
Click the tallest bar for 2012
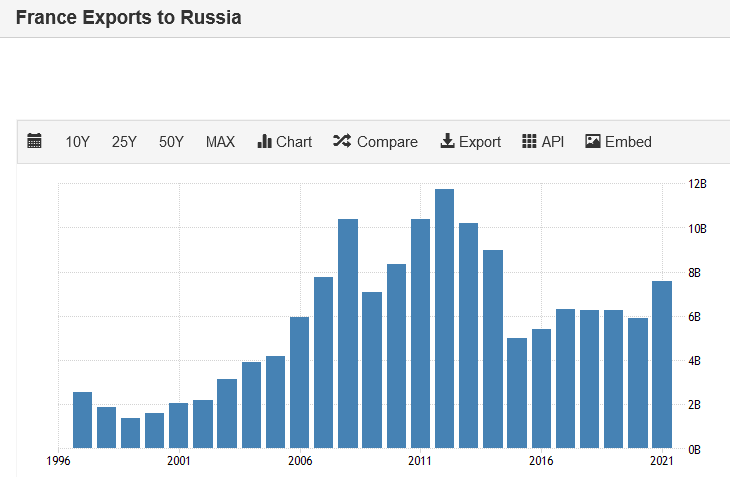click(445, 319)
